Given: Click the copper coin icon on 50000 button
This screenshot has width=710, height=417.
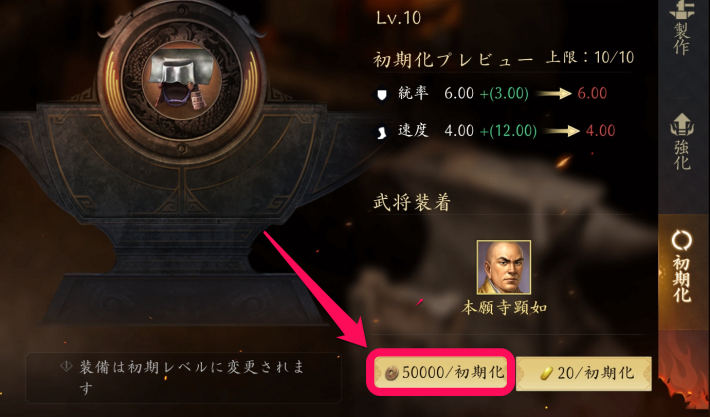Looking at the screenshot, I should coord(391,374).
